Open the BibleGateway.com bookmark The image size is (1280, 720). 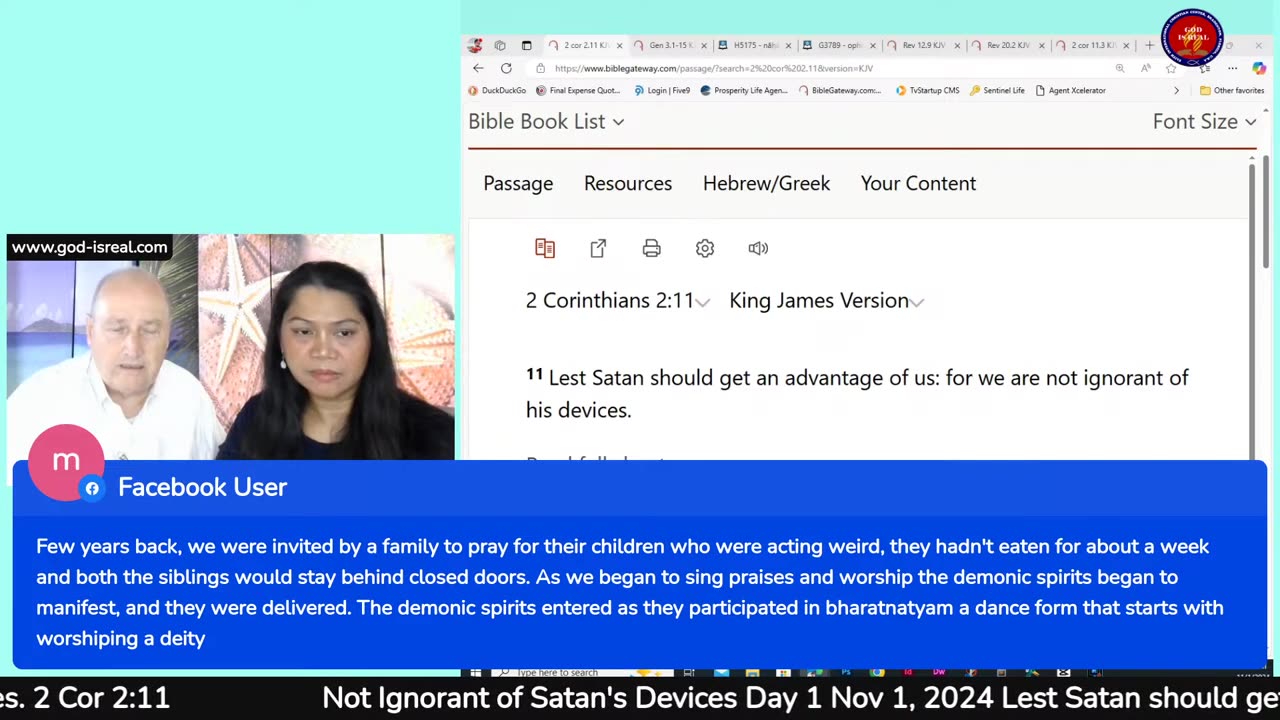840,90
